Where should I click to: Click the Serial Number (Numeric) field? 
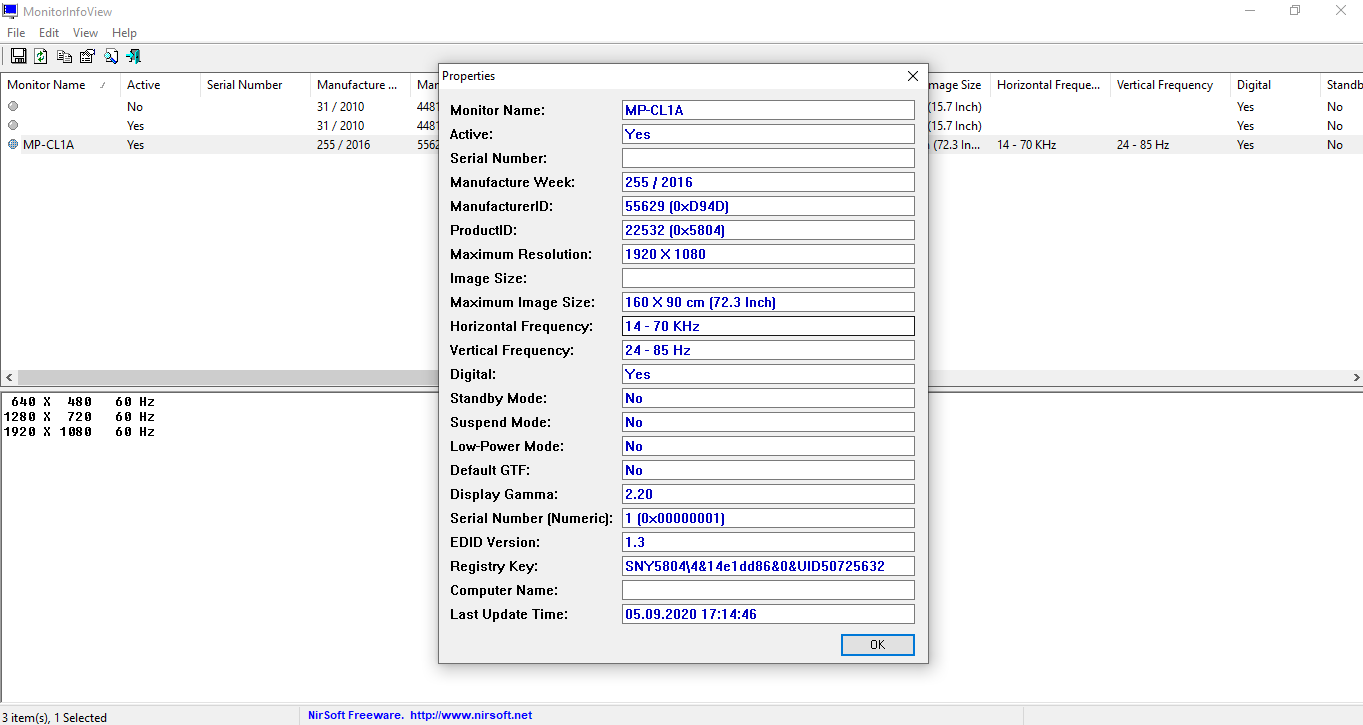pyautogui.click(x=768, y=518)
